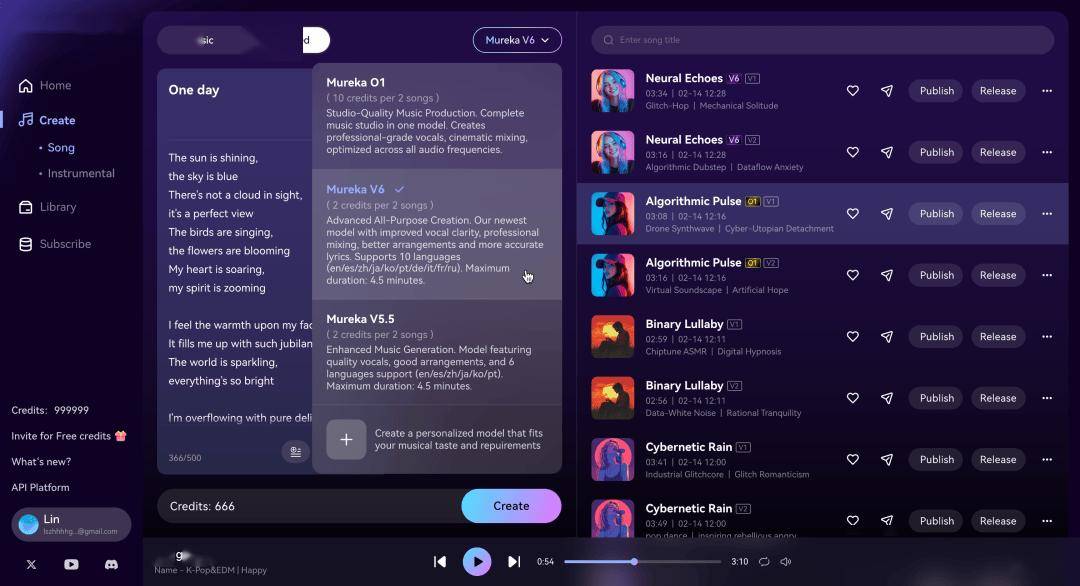Select Create in the sidebar
The width and height of the screenshot is (1080, 586).
click(47, 120)
